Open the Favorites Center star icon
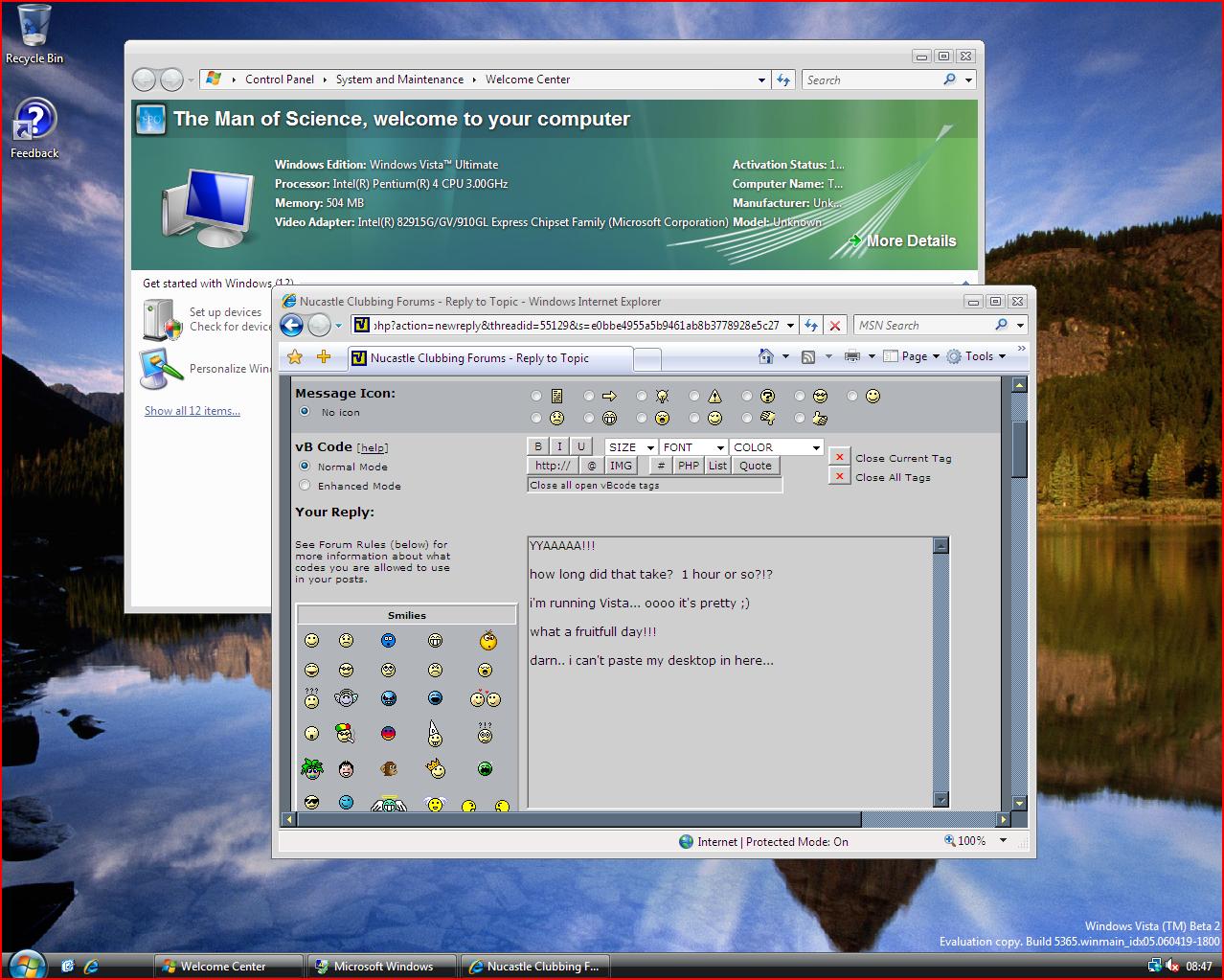The height and width of the screenshot is (980, 1224). (x=295, y=357)
